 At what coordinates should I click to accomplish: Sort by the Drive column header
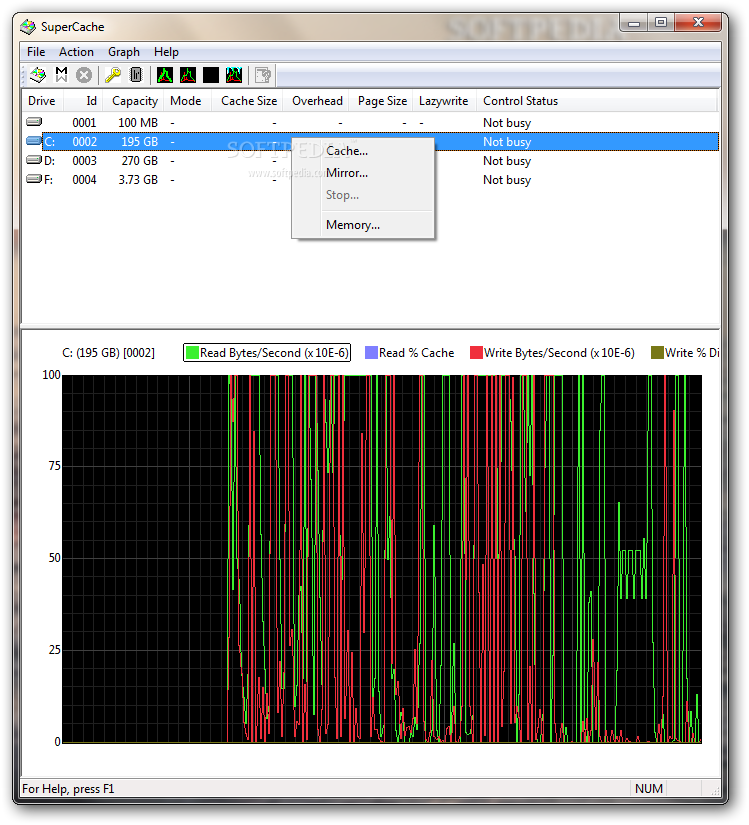coord(42,101)
